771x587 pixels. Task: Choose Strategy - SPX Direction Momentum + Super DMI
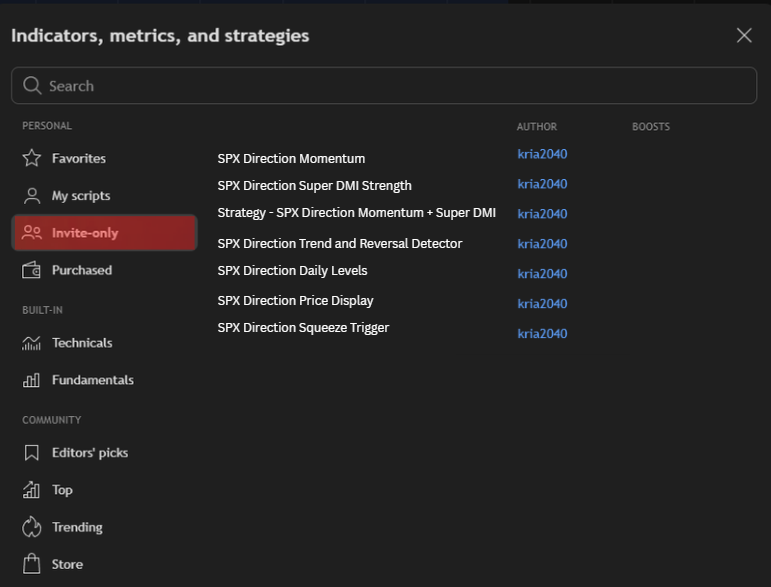pyautogui.click(x=356, y=213)
